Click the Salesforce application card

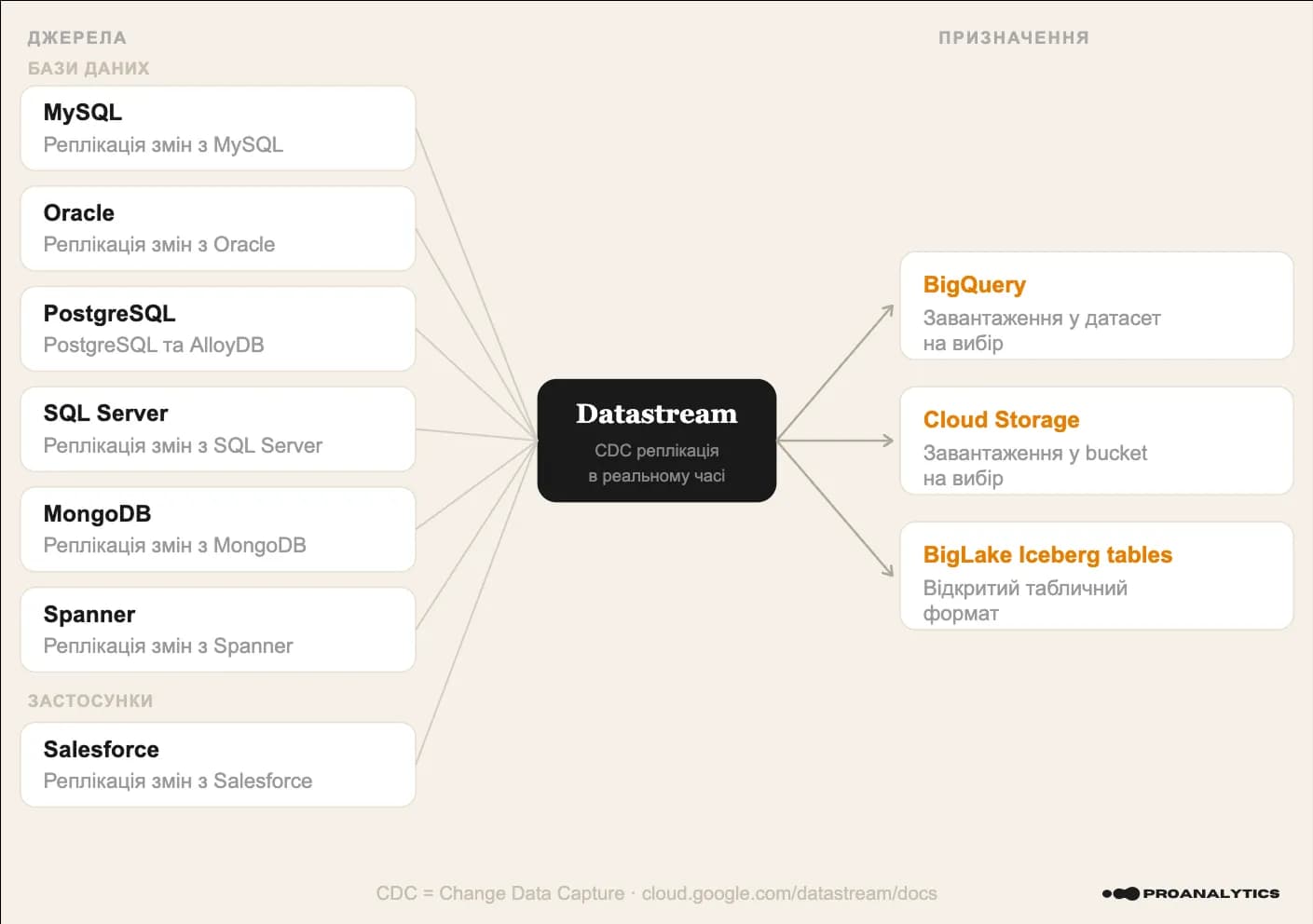tap(217, 765)
